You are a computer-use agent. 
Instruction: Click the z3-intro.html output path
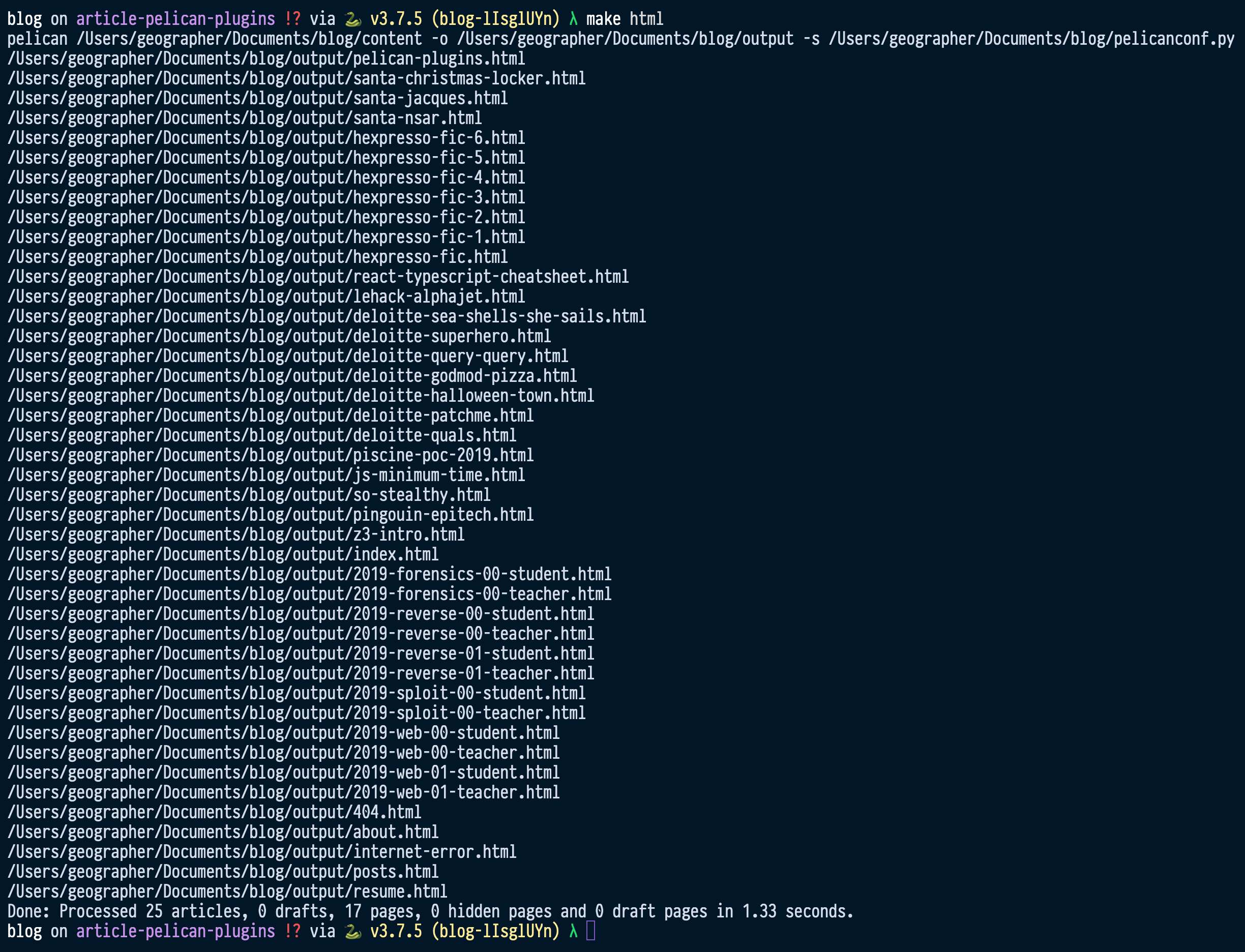click(x=236, y=534)
